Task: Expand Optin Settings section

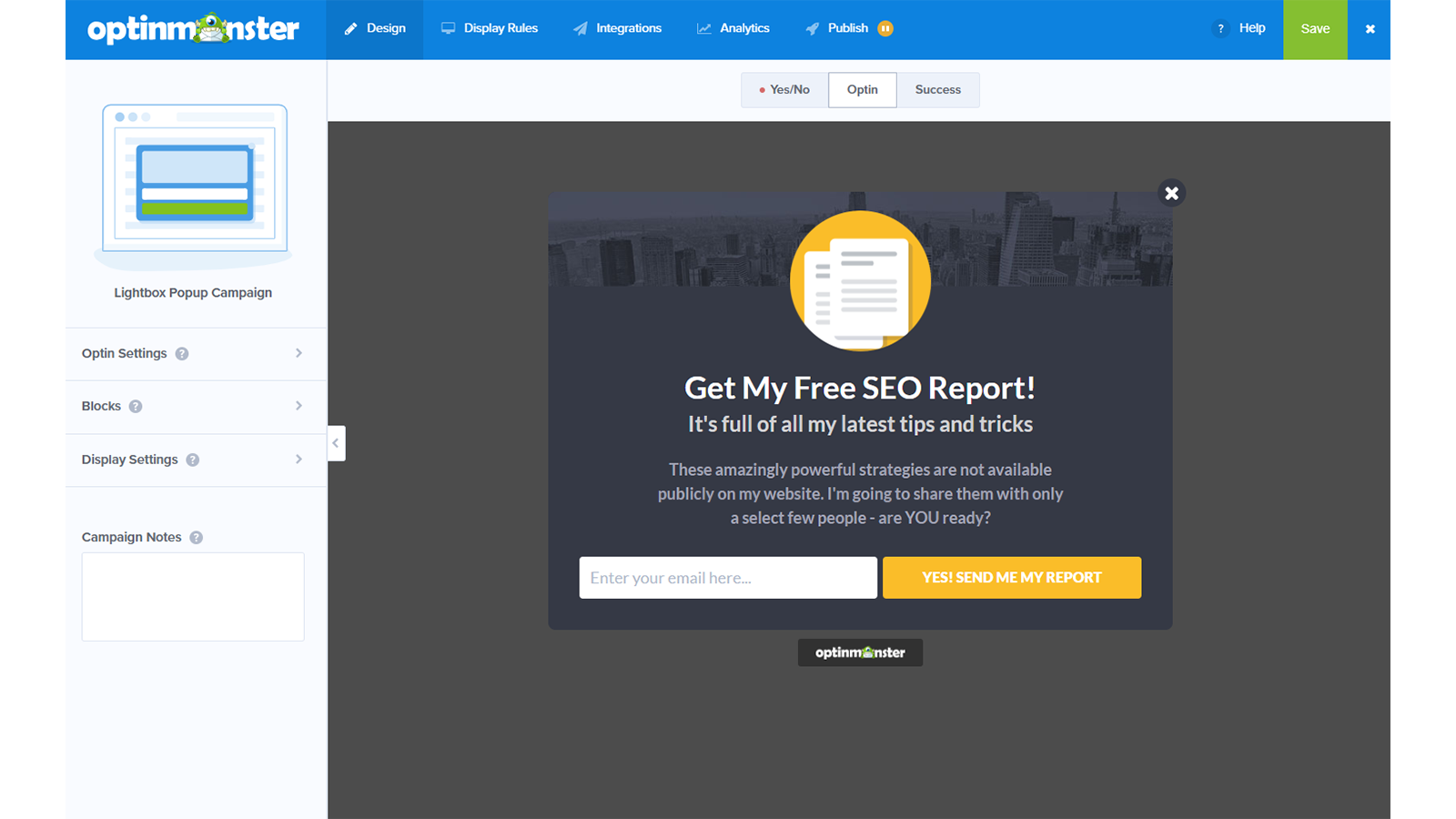Action: pos(196,354)
